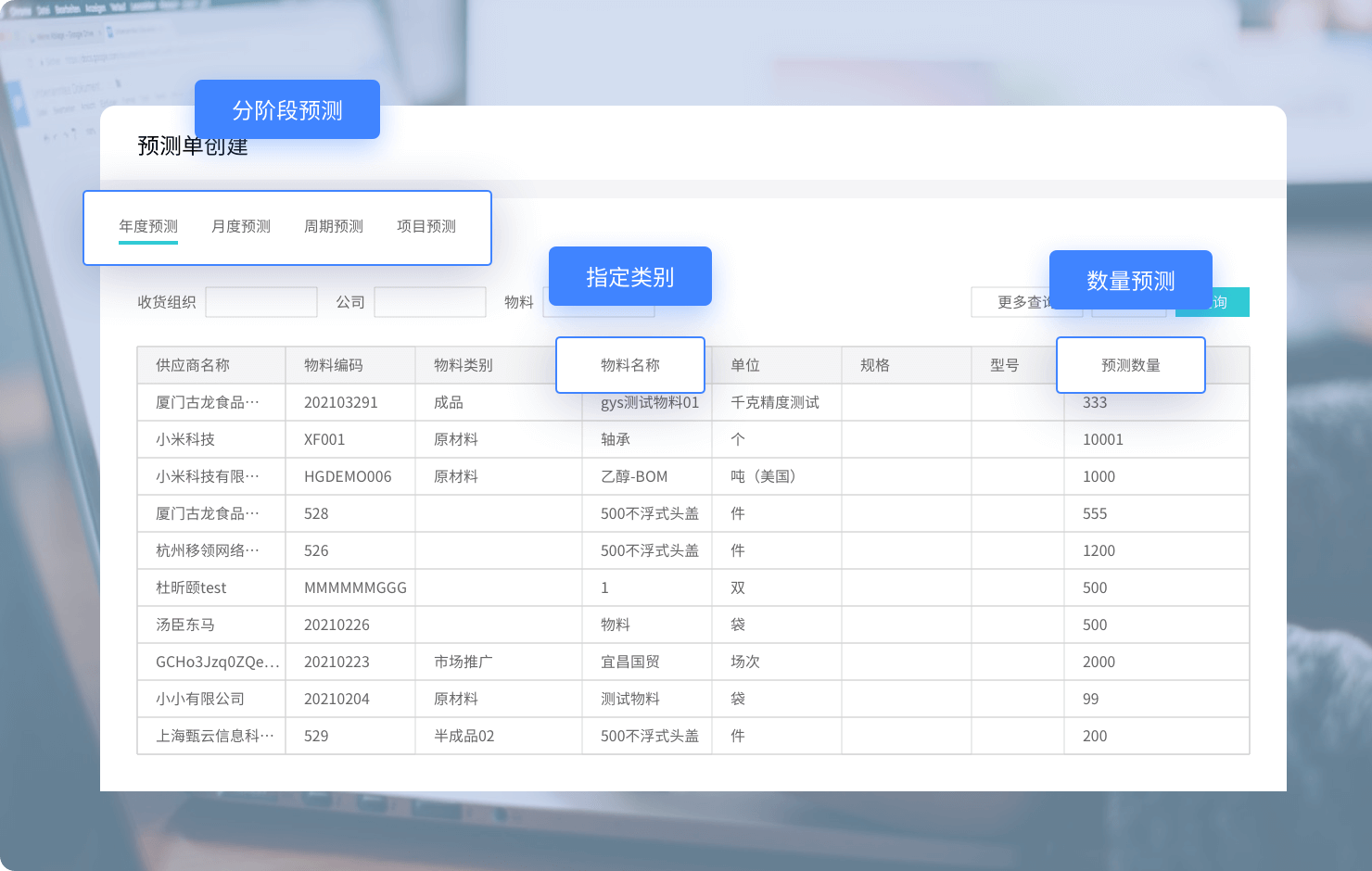Select the 项目预测 tab
The width and height of the screenshot is (1372, 871).
pyautogui.click(x=426, y=225)
